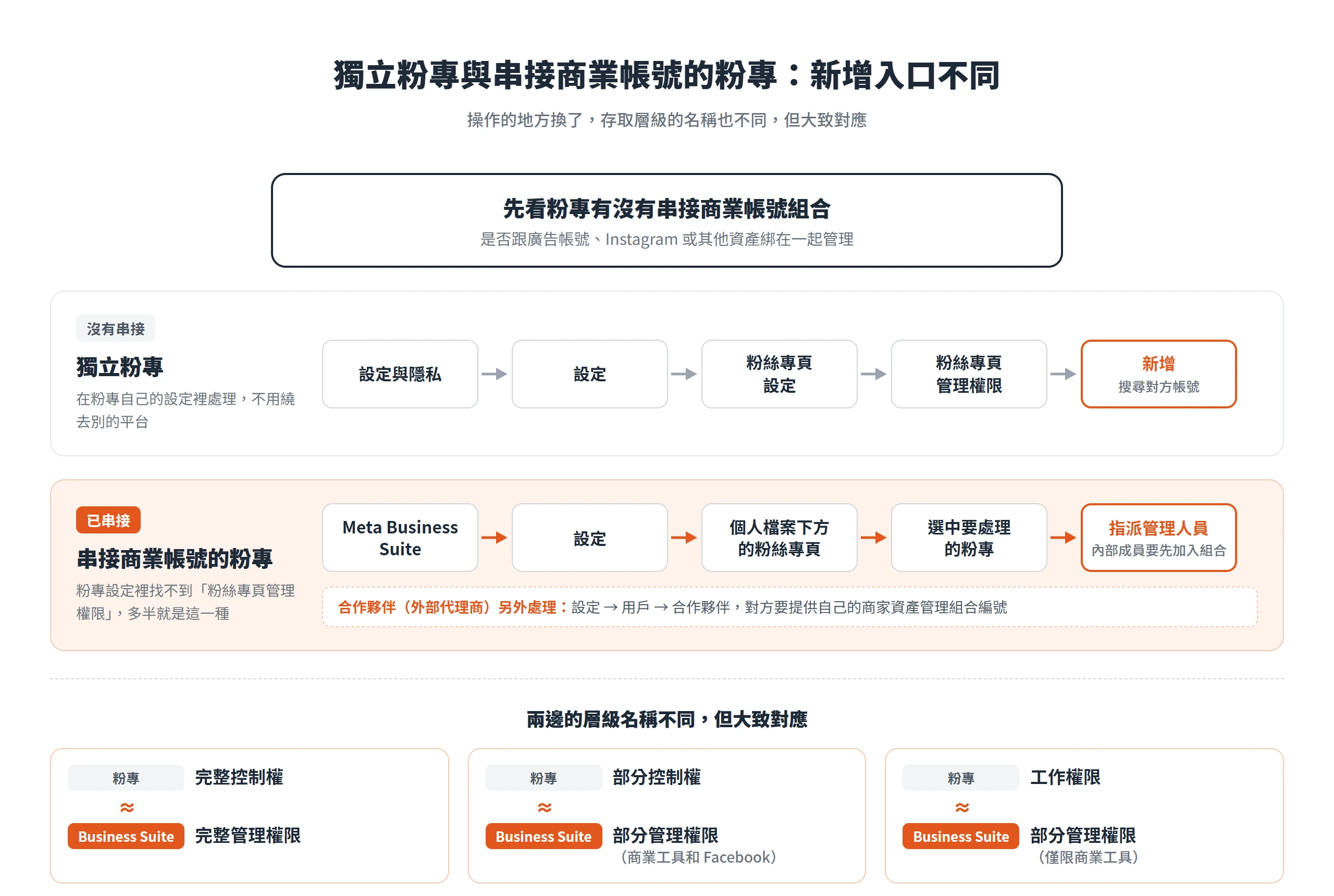Viewport: 1334px width, 896px height.
Task: Click the 工作權限 label
Action: (1065, 777)
